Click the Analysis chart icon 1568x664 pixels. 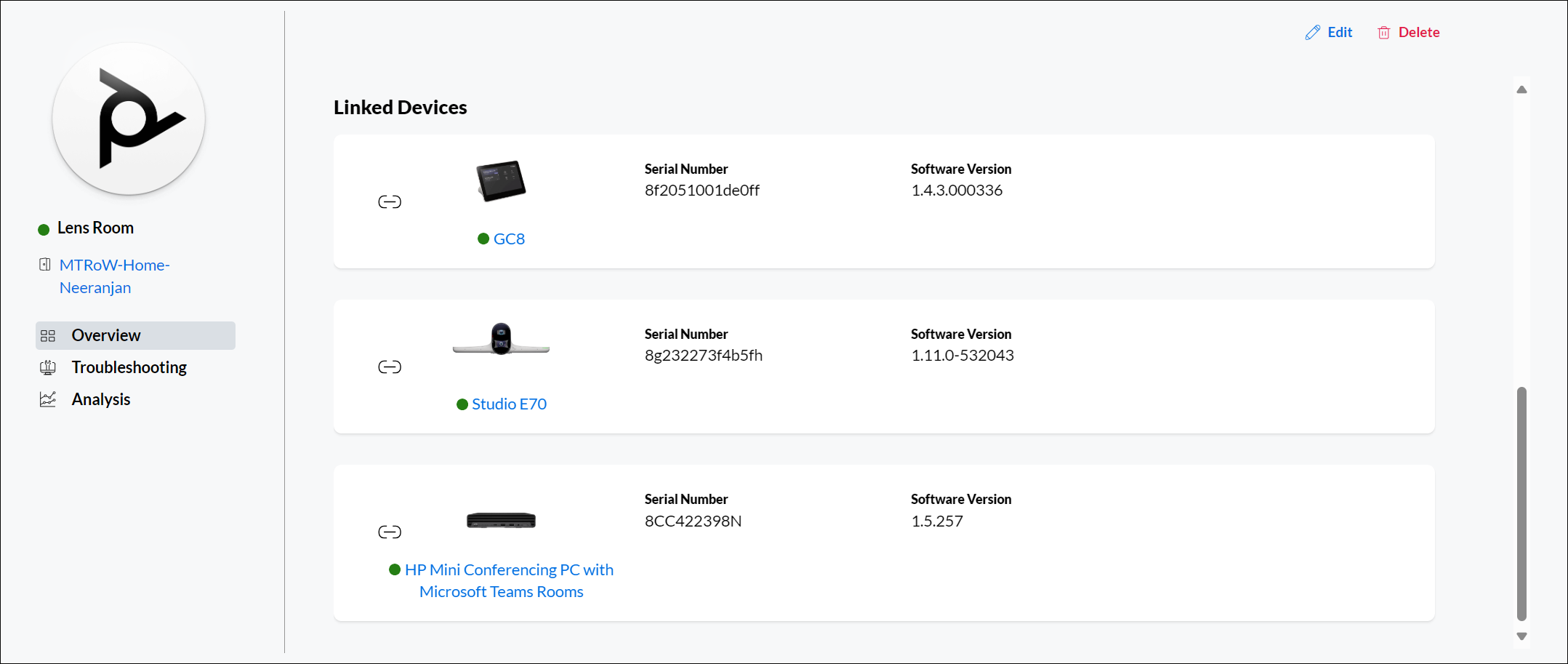[48, 399]
